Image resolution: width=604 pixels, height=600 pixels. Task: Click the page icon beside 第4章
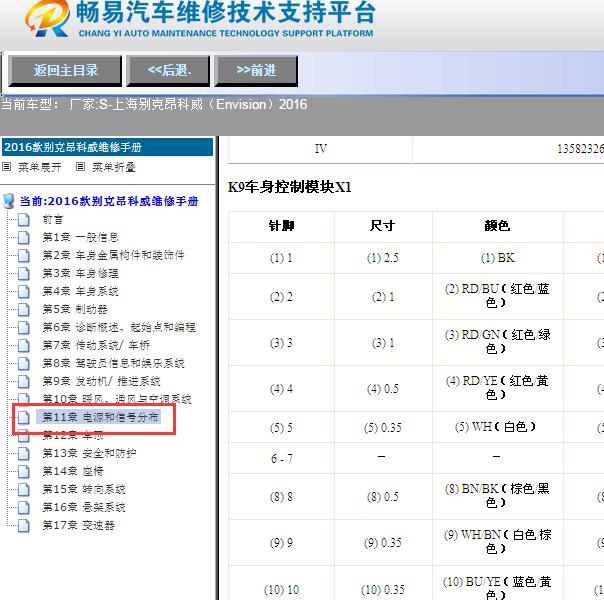[23, 291]
